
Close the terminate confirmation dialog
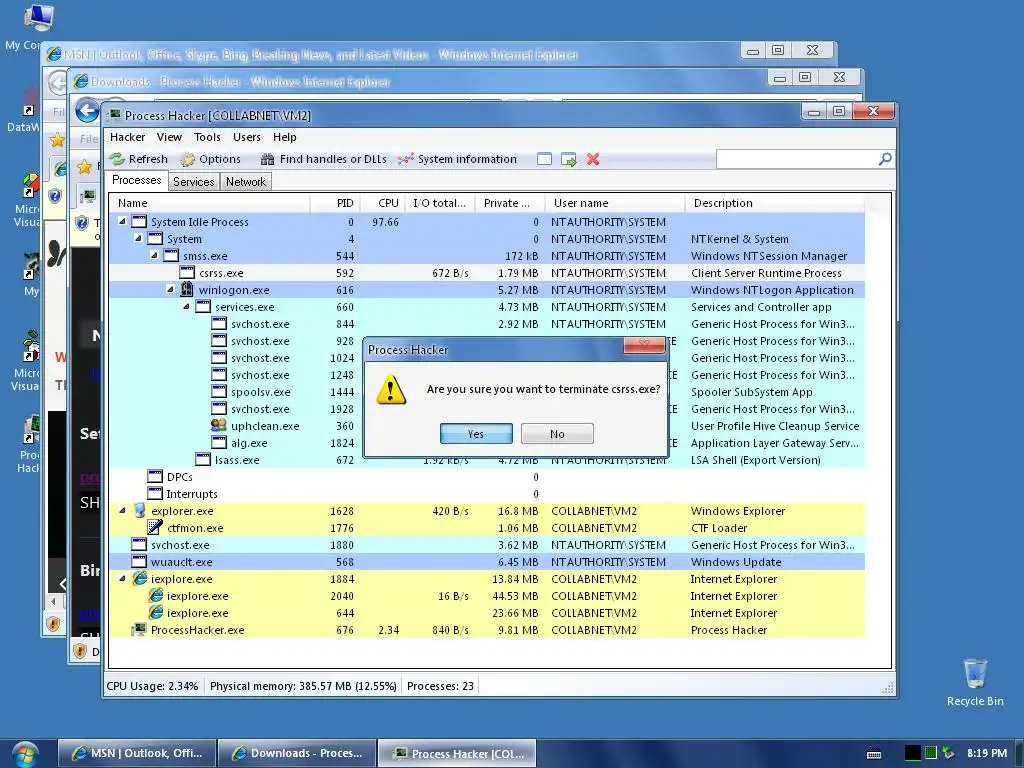tap(644, 345)
